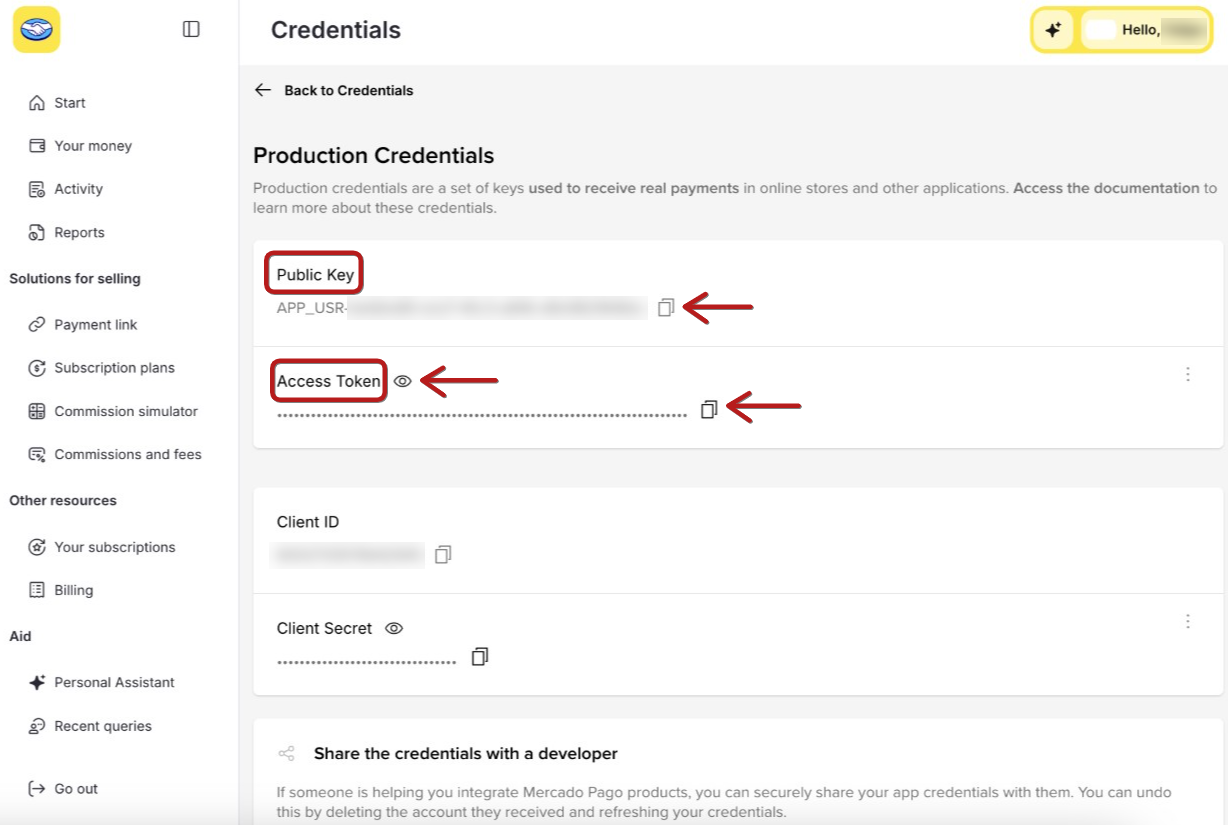Viewport: 1228px width, 825px height.
Task: Open the Hello user account menu
Action: (x=1145, y=30)
